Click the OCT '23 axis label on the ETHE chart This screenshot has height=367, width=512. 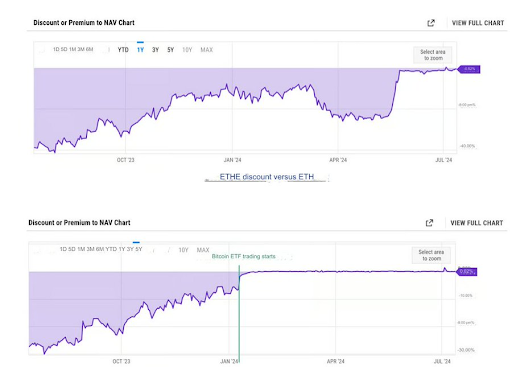point(126,160)
